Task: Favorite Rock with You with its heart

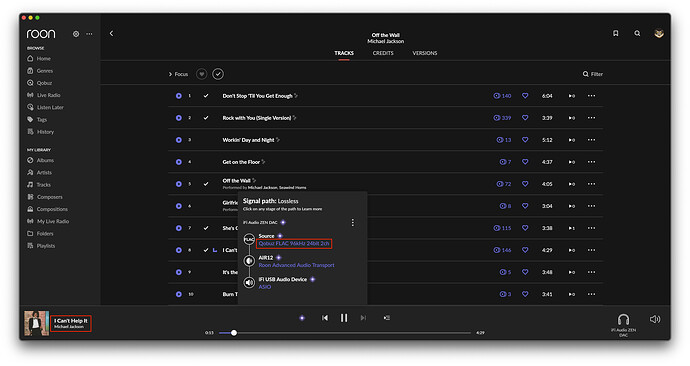Action: click(525, 118)
